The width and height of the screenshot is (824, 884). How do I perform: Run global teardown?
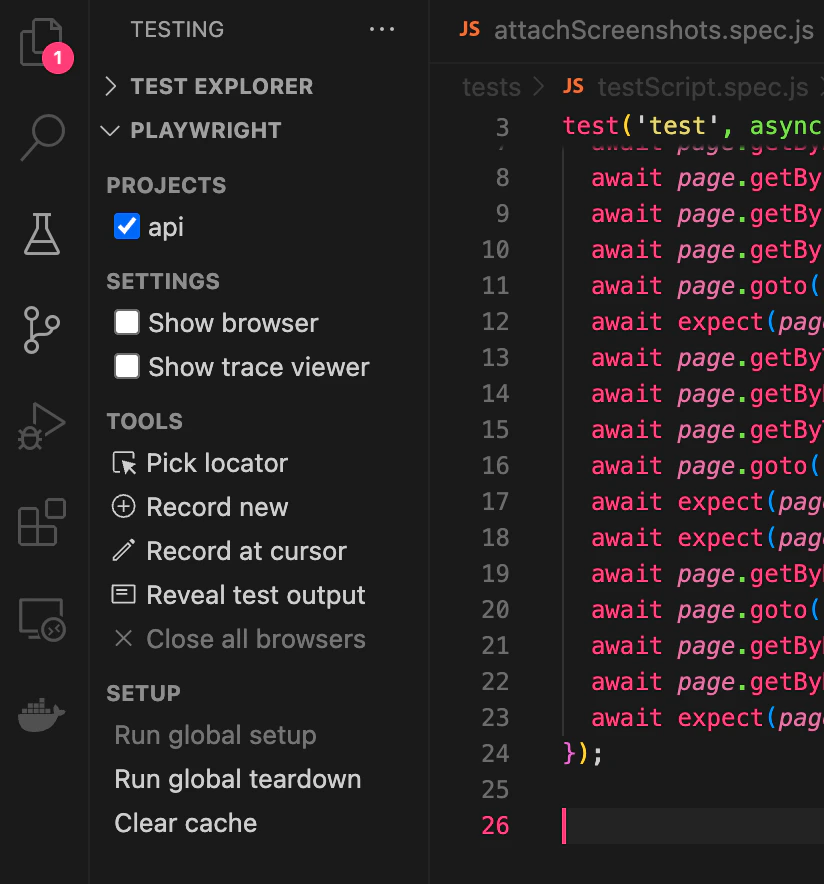click(237, 779)
